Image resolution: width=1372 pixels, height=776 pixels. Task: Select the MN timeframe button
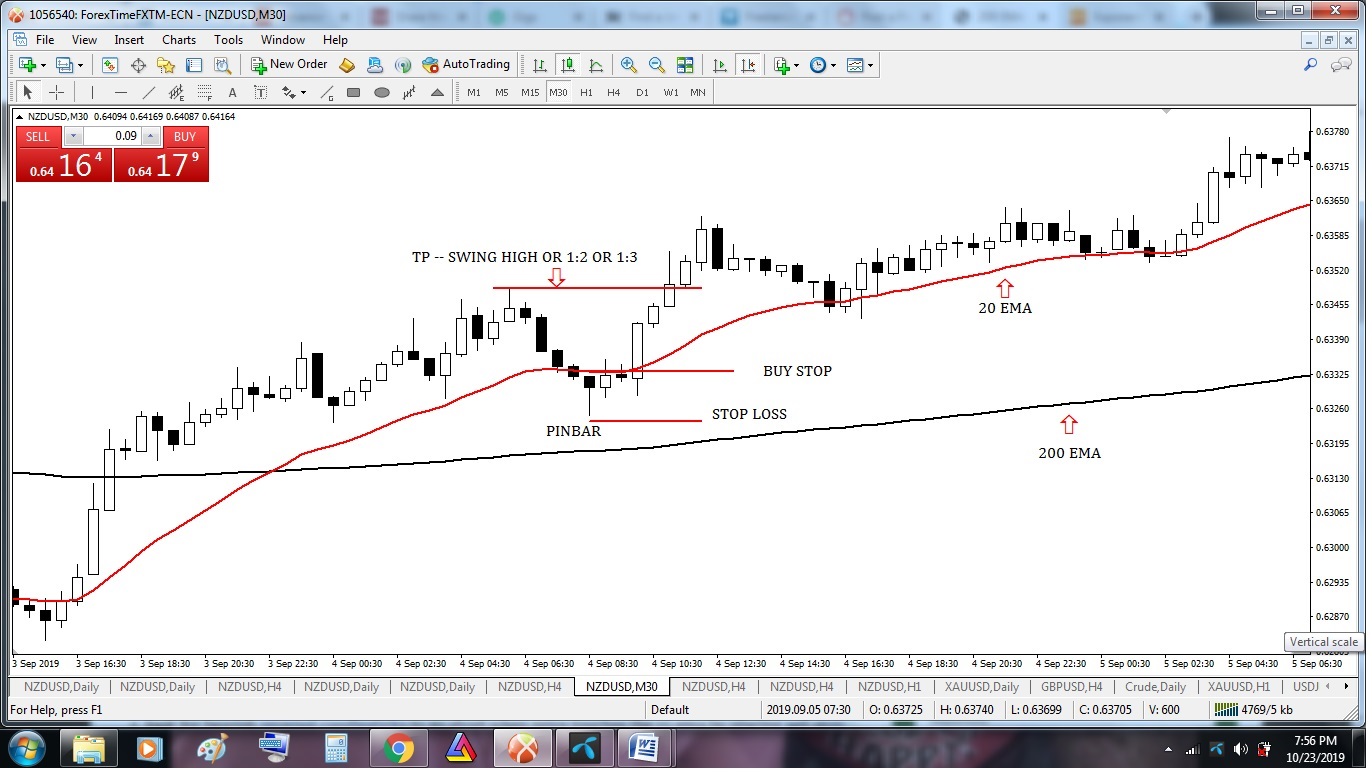pyautogui.click(x=697, y=92)
